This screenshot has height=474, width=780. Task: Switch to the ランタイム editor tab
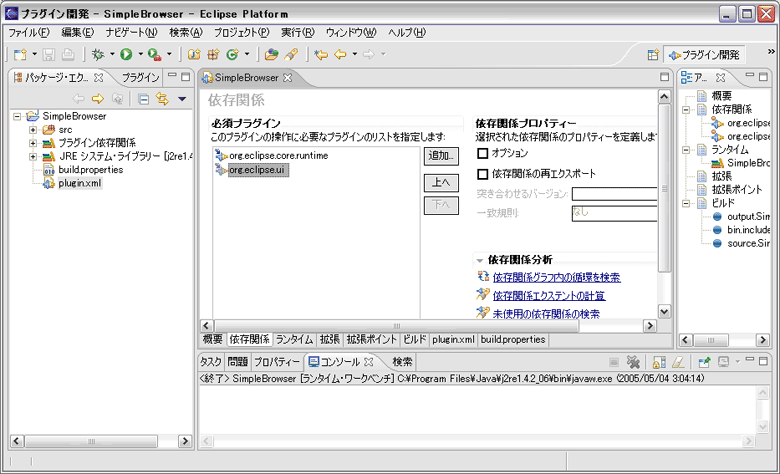[x=294, y=339]
